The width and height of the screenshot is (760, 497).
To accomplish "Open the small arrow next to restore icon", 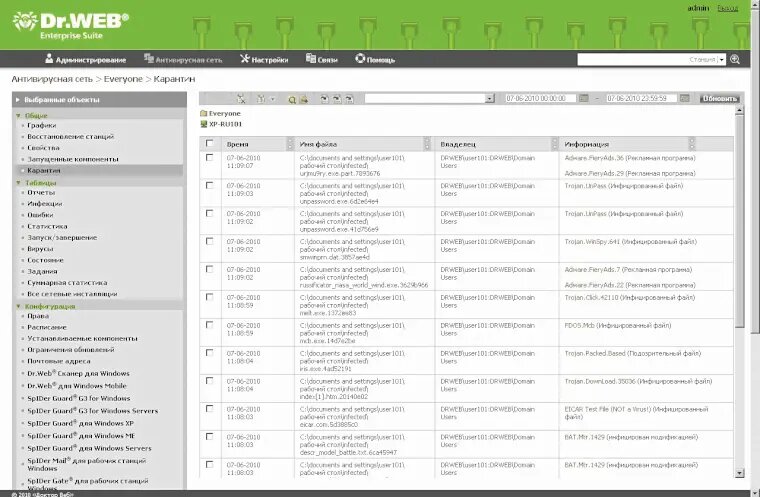I will [272, 99].
